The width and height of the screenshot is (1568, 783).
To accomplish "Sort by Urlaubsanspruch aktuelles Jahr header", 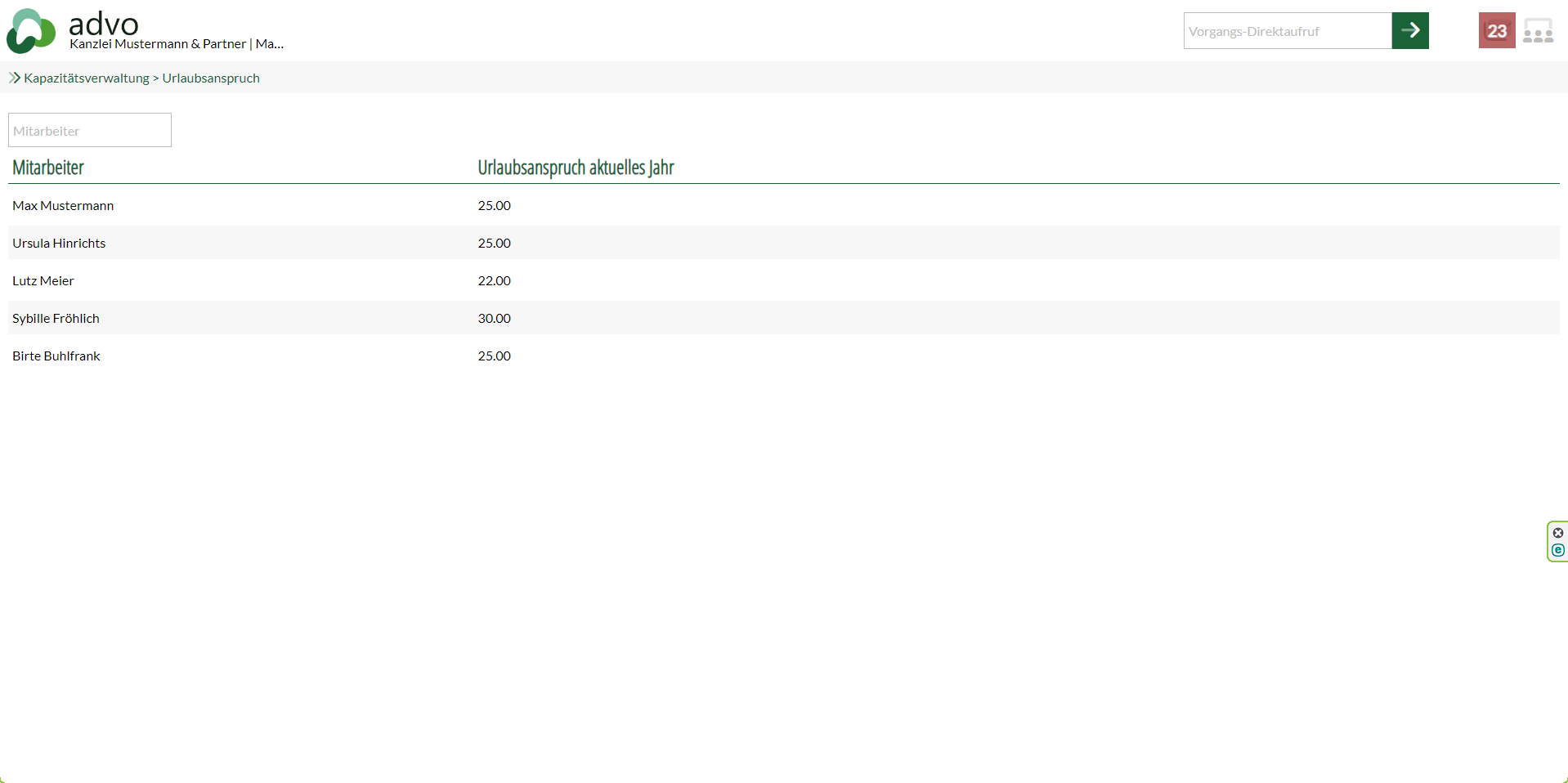I will coord(576,168).
